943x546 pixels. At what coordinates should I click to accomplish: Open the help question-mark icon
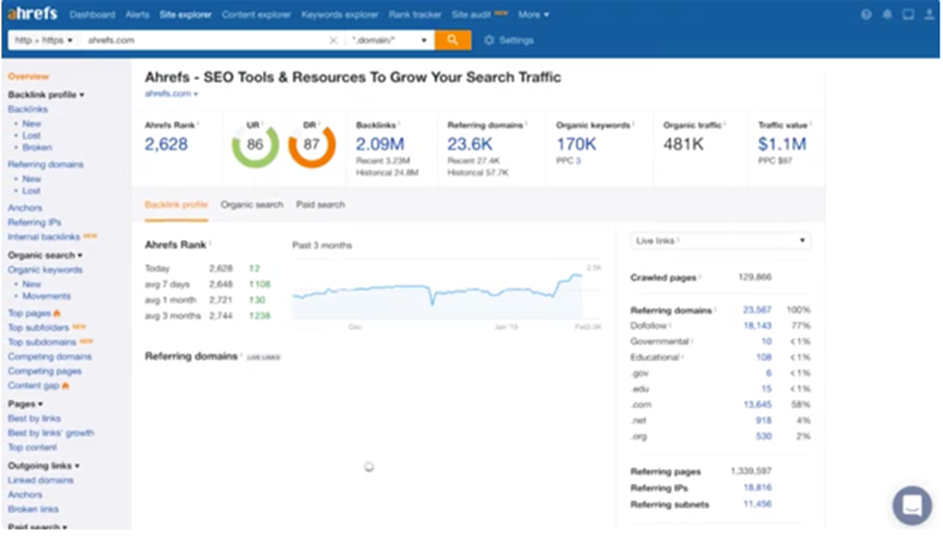(x=866, y=14)
